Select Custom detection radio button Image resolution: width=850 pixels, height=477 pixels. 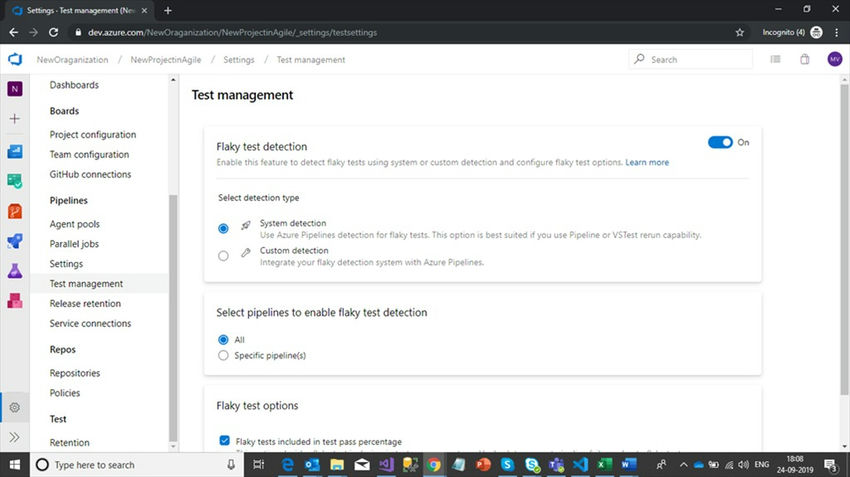(x=223, y=256)
